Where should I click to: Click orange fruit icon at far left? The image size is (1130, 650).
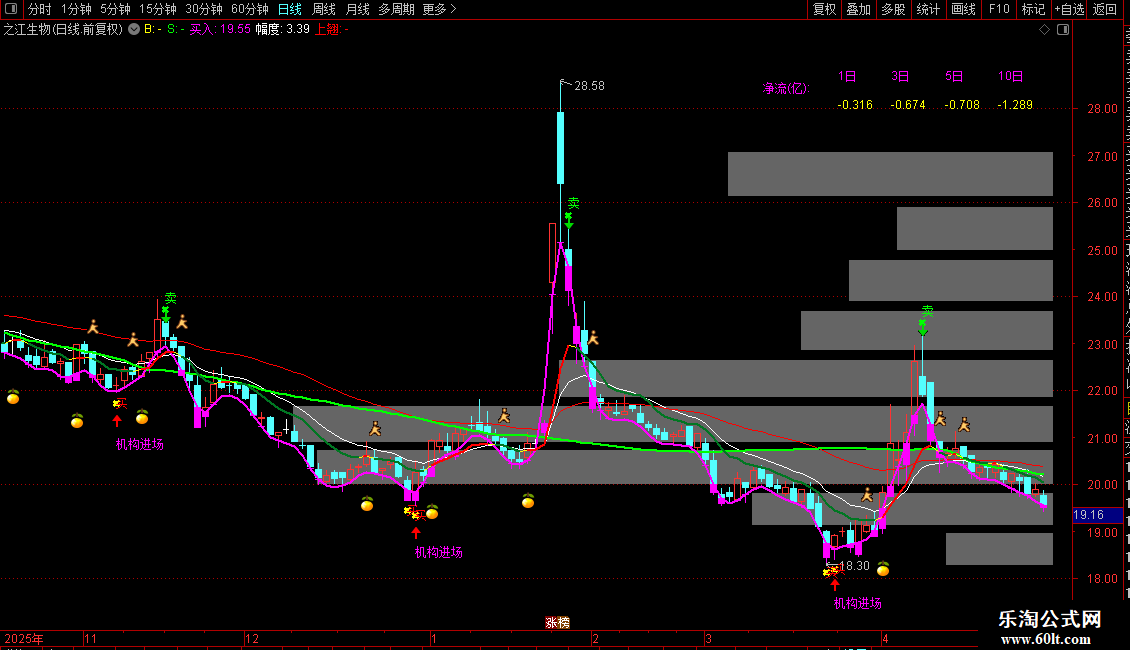tap(13, 396)
